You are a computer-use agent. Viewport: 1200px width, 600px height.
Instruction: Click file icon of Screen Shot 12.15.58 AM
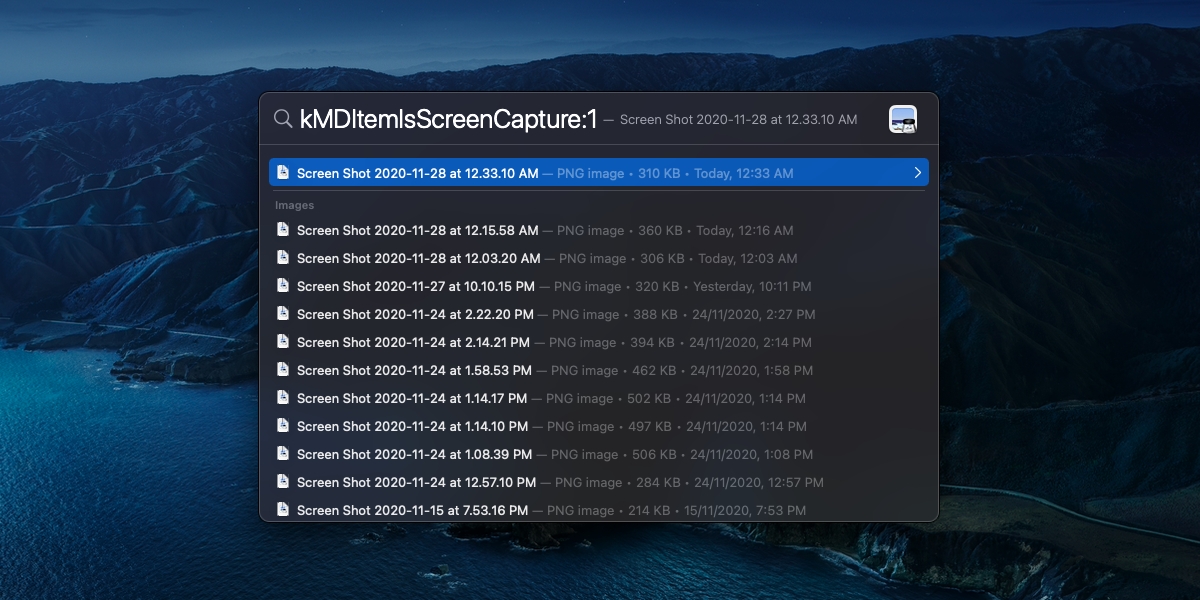[283, 230]
